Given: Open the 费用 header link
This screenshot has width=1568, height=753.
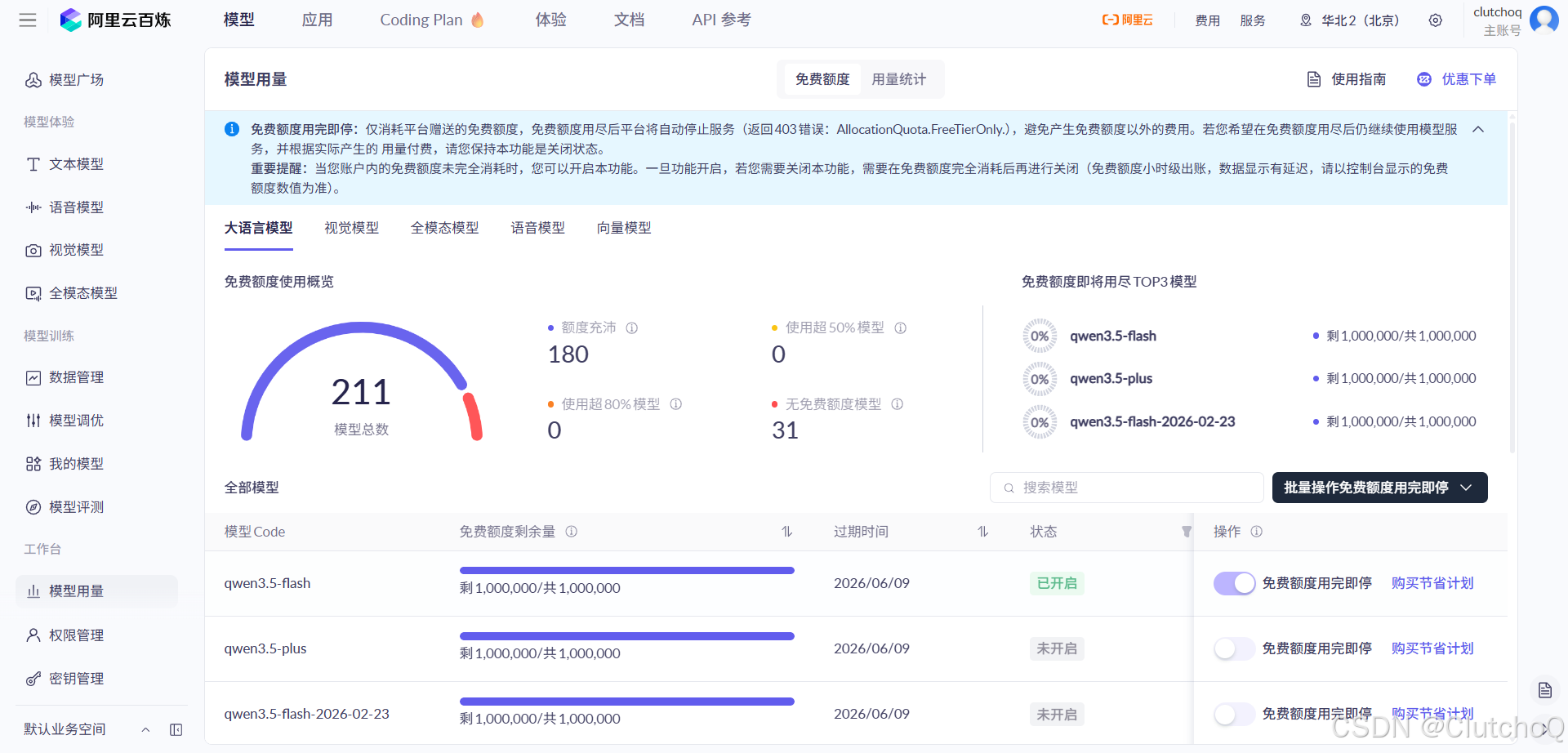Looking at the screenshot, I should pyautogui.click(x=1207, y=20).
